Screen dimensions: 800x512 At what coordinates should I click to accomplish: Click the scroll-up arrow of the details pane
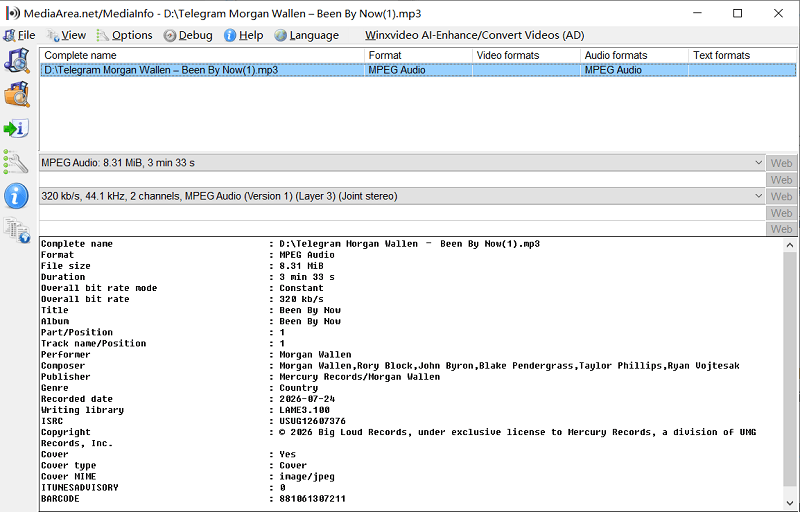click(x=790, y=245)
